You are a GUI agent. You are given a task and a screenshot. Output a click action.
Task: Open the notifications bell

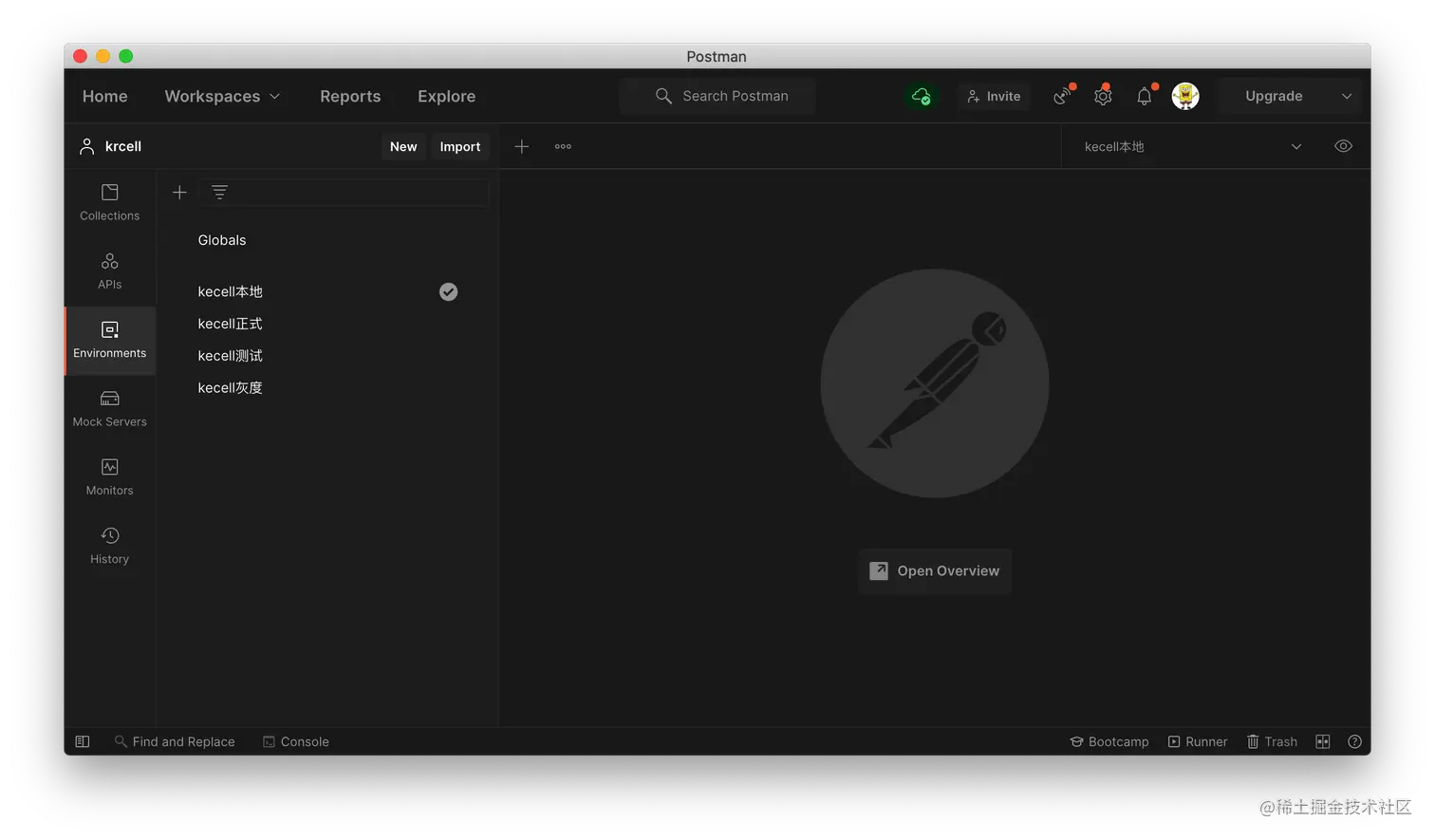1145,96
